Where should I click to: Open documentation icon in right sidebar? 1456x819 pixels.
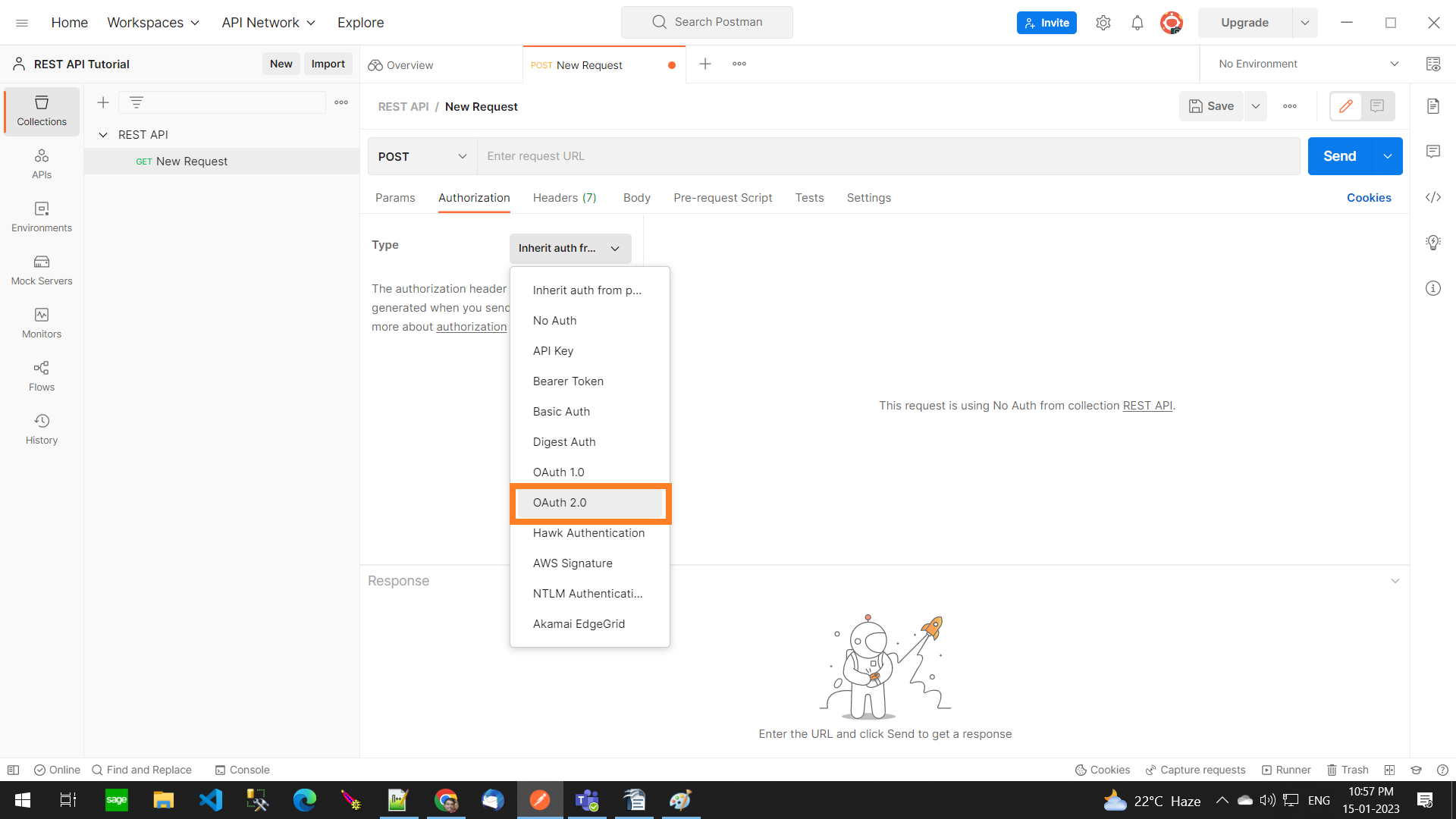click(1433, 106)
